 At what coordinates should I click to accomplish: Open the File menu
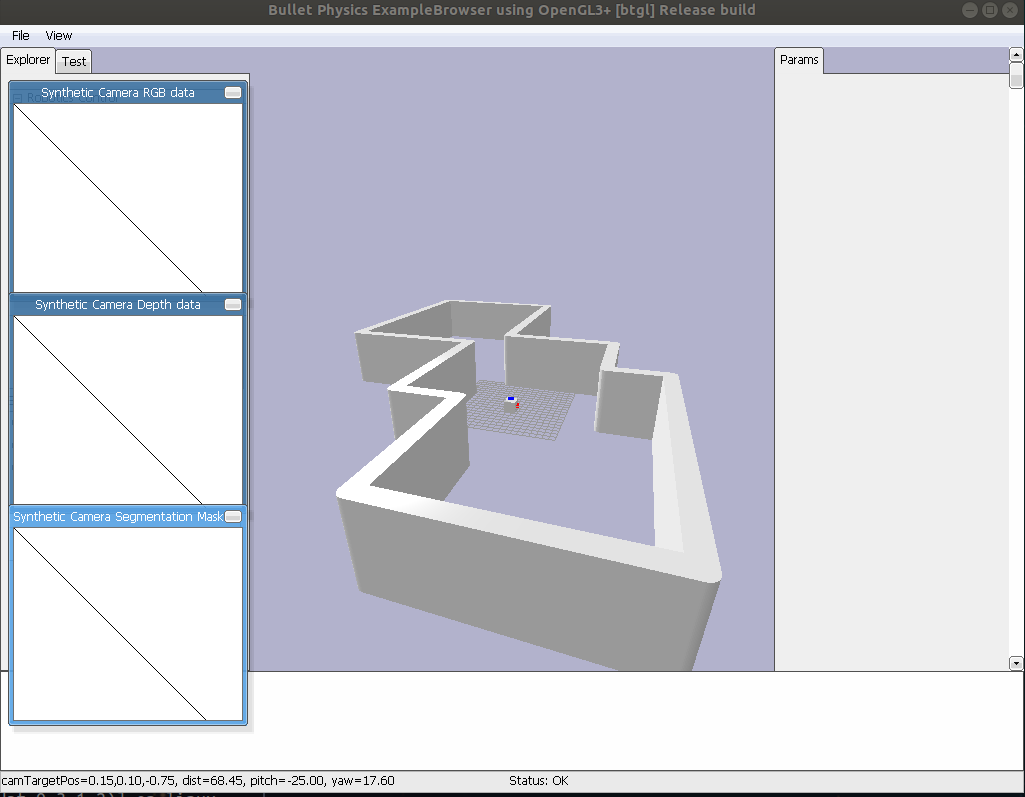(x=19, y=35)
